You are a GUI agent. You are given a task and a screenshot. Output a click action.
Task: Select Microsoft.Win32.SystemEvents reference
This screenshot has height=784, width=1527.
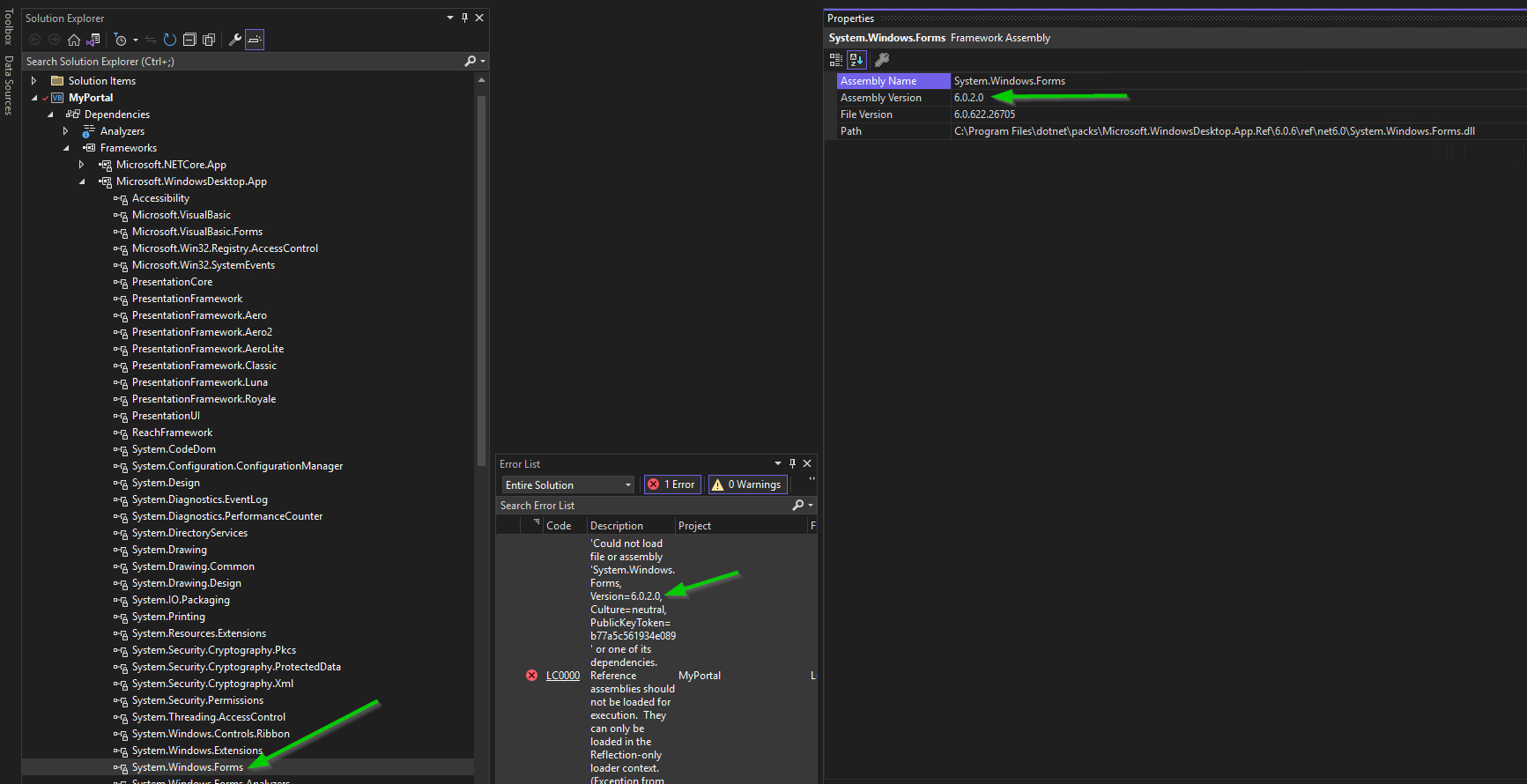(204, 265)
